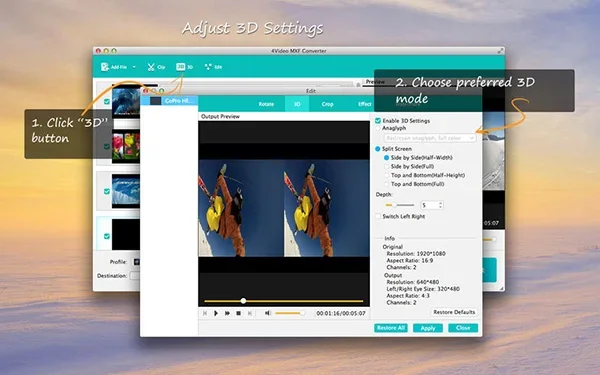Viewport: 600px width, 375px height.
Task: Switch to the Rotate tab
Action: [x=266, y=104]
